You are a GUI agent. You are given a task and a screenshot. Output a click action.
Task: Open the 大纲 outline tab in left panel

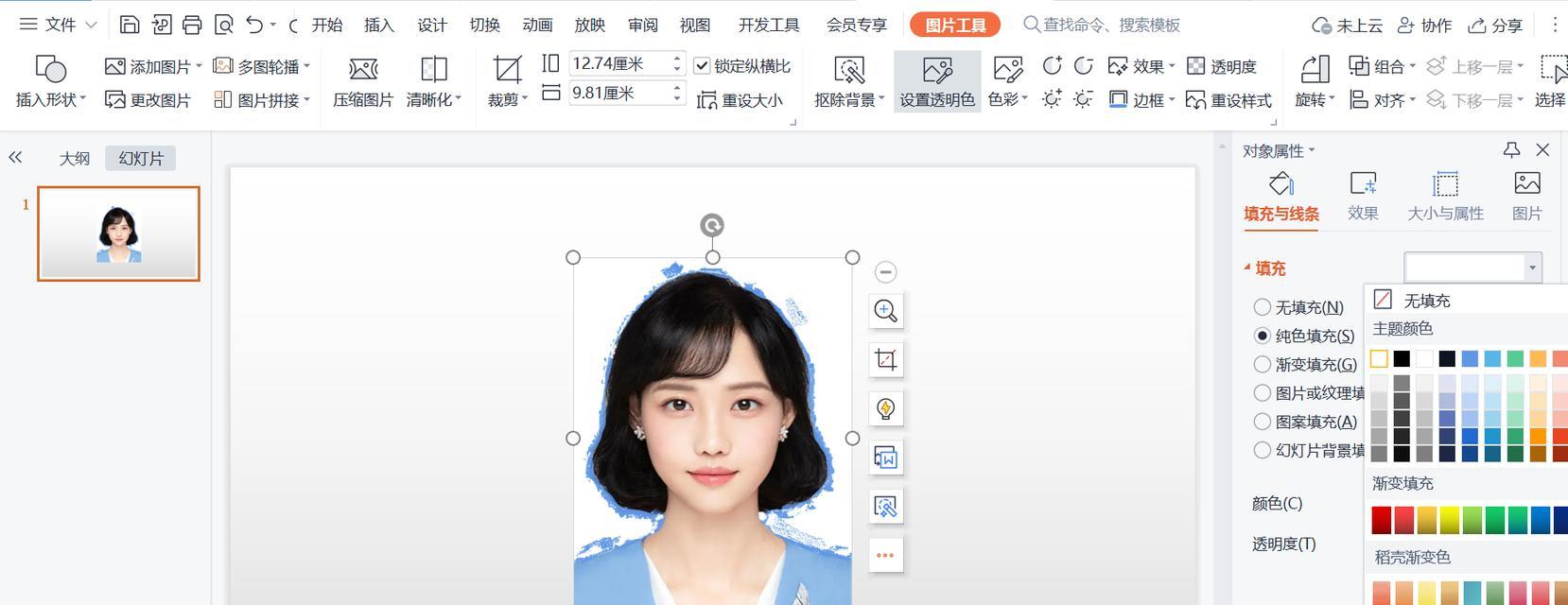coord(75,158)
